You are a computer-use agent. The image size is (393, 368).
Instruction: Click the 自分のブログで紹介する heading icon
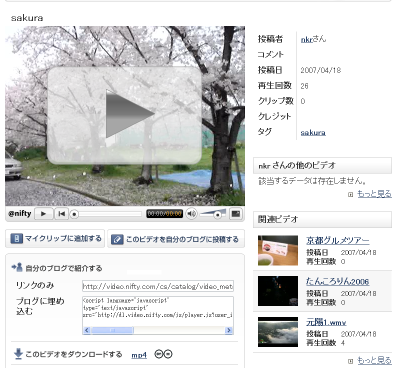[17, 267]
